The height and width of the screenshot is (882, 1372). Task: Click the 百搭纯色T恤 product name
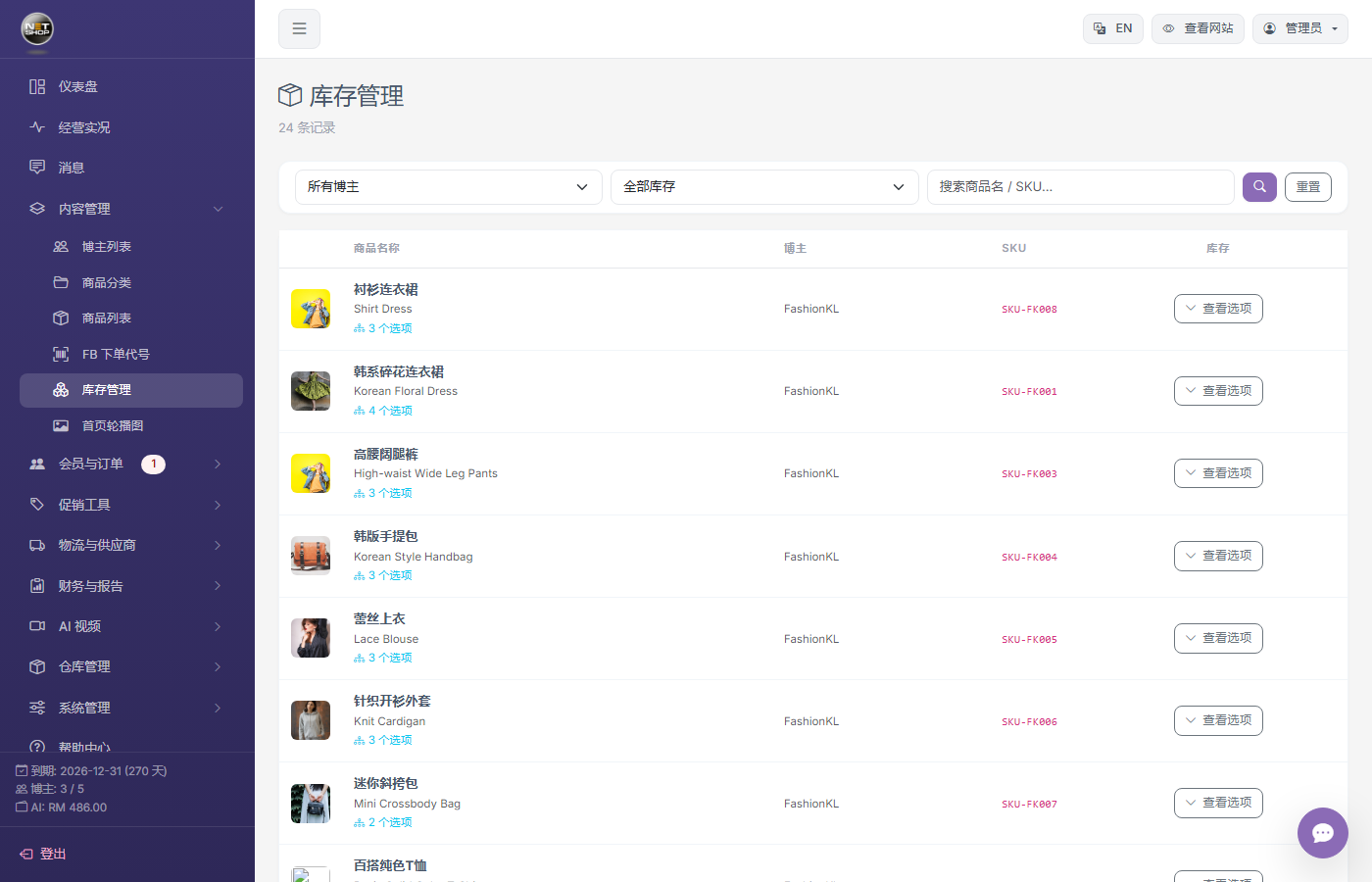pos(390,865)
